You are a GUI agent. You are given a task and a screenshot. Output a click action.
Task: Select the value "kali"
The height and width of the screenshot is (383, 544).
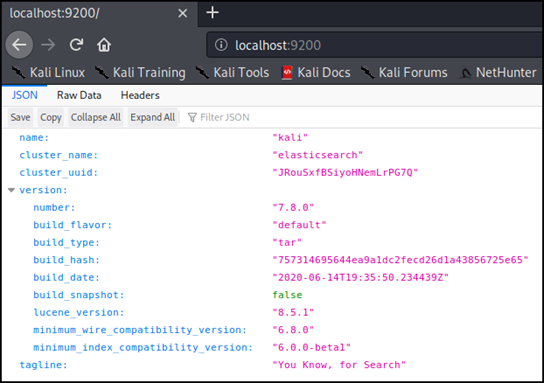[x=290, y=138]
